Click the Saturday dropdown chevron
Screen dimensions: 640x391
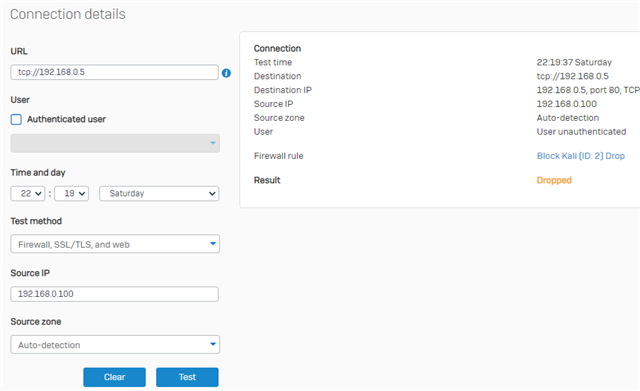pyautogui.click(x=212, y=193)
